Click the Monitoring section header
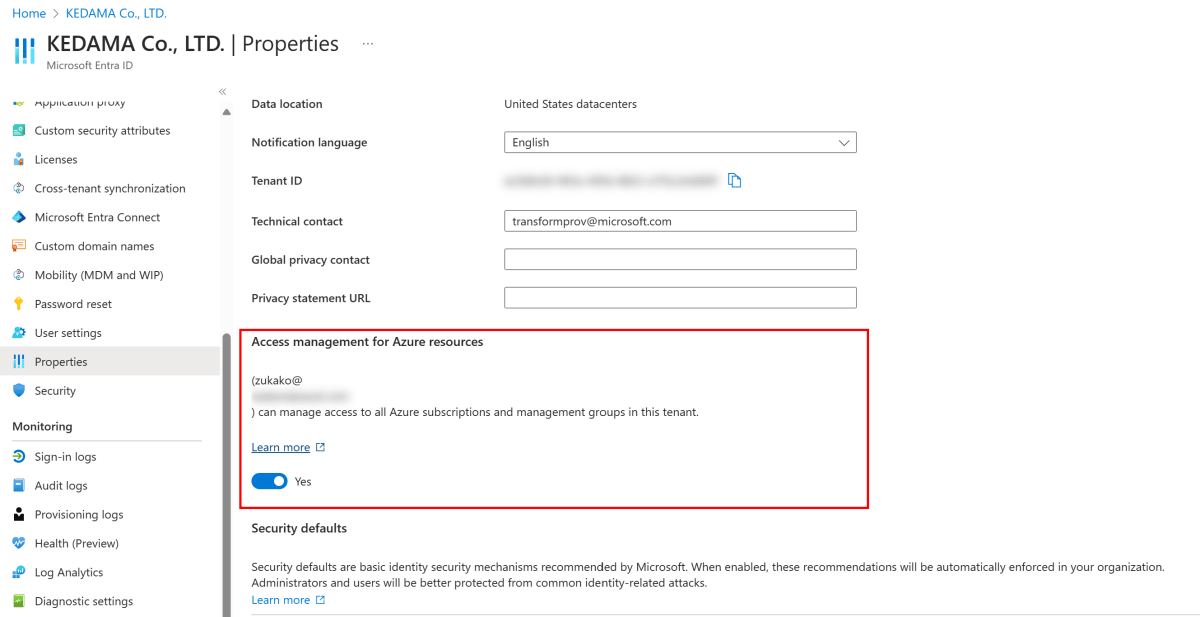Viewport: 1200px width, 617px height. [x=42, y=427]
